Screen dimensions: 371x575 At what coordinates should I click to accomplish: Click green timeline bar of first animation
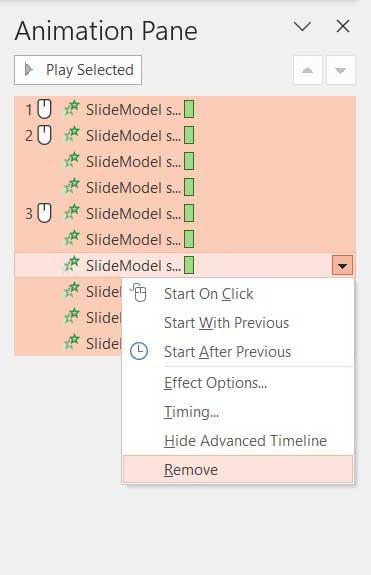pyautogui.click(x=189, y=109)
